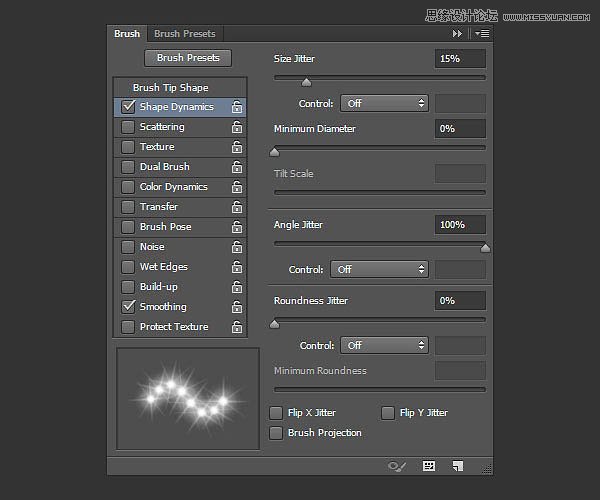Switch to the Brush tab

click(127, 34)
